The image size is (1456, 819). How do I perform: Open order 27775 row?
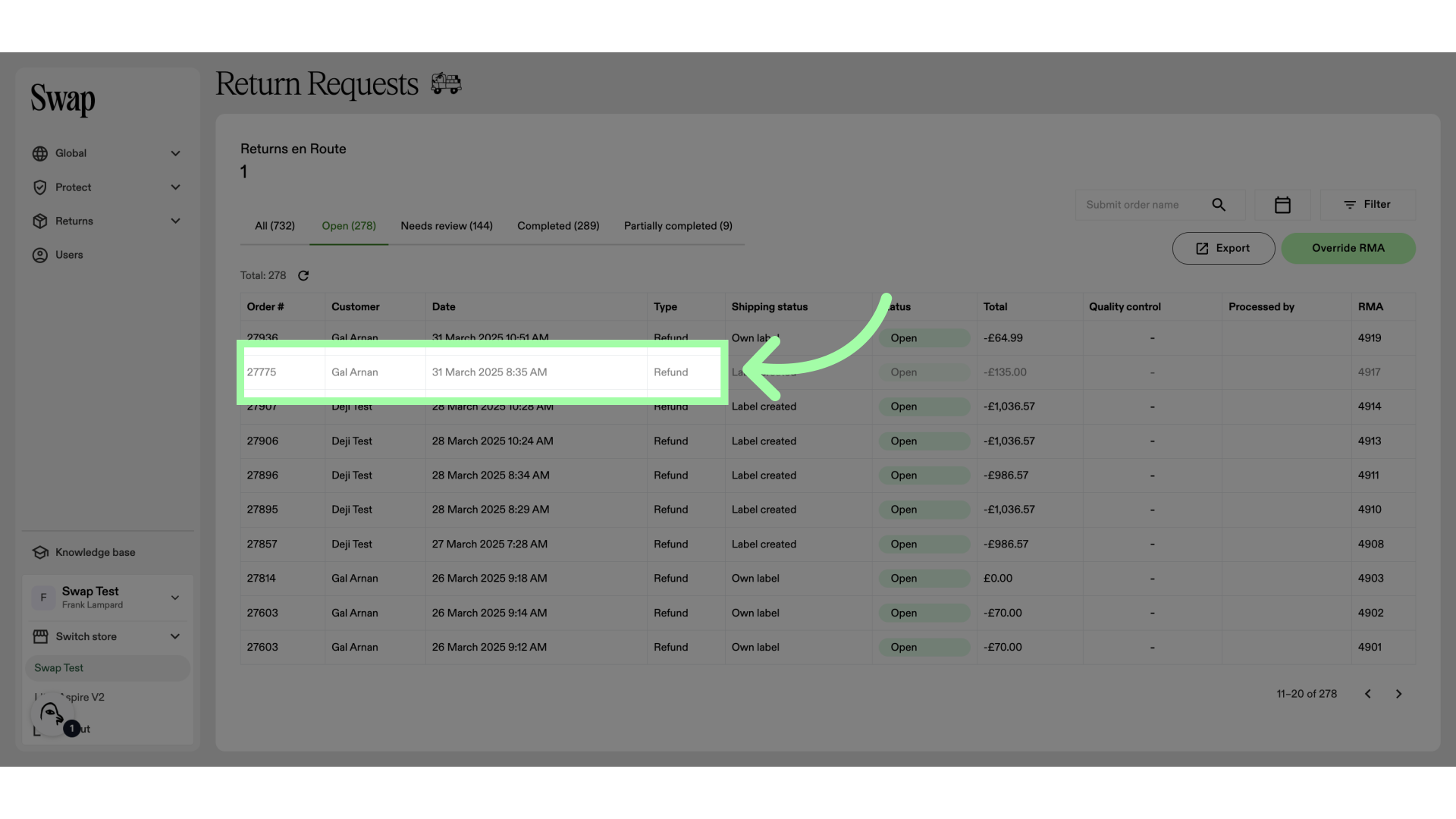pos(827,372)
